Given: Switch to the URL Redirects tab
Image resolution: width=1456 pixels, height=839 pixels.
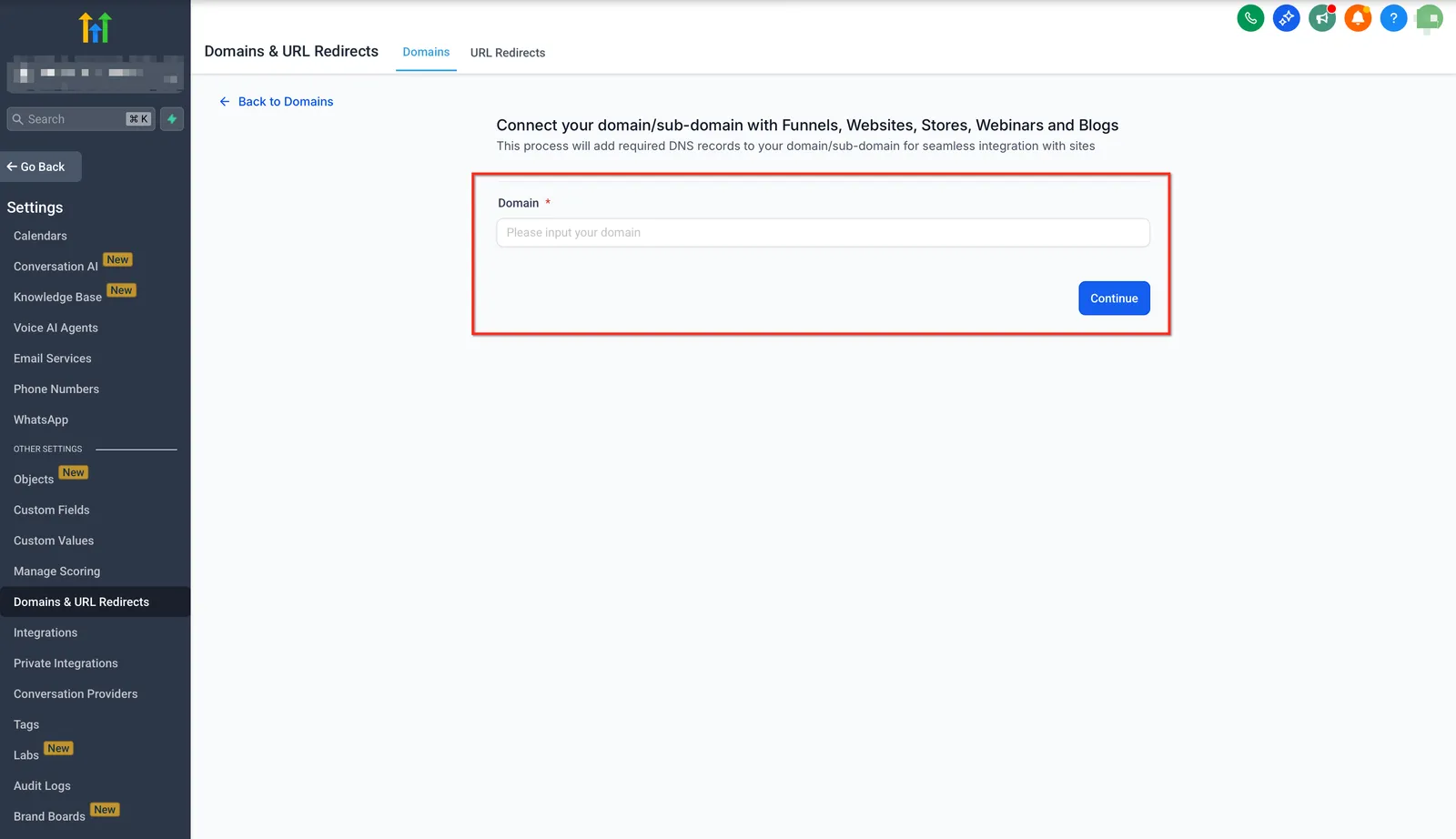Looking at the screenshot, I should (x=508, y=53).
